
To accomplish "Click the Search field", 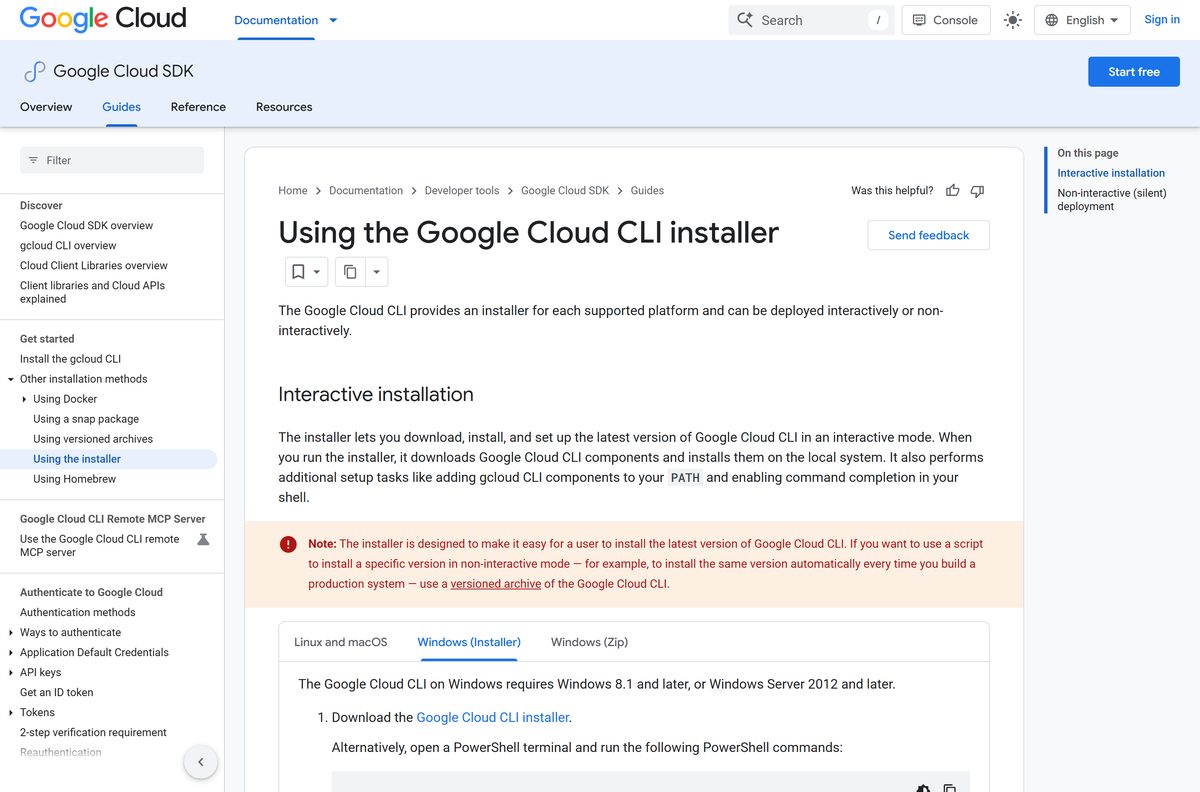I will [811, 20].
